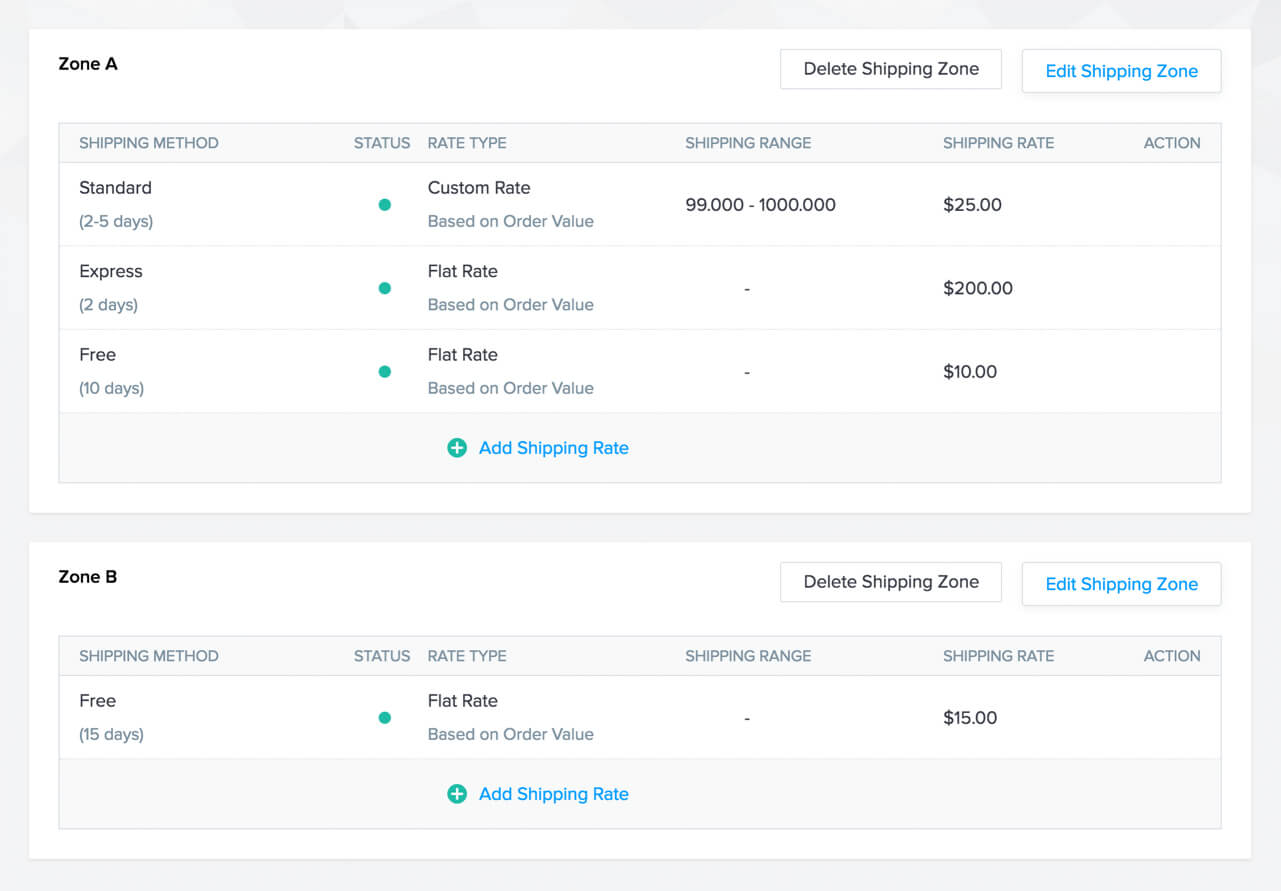
Task: Click the Express method's green status dot
Action: 384,288
